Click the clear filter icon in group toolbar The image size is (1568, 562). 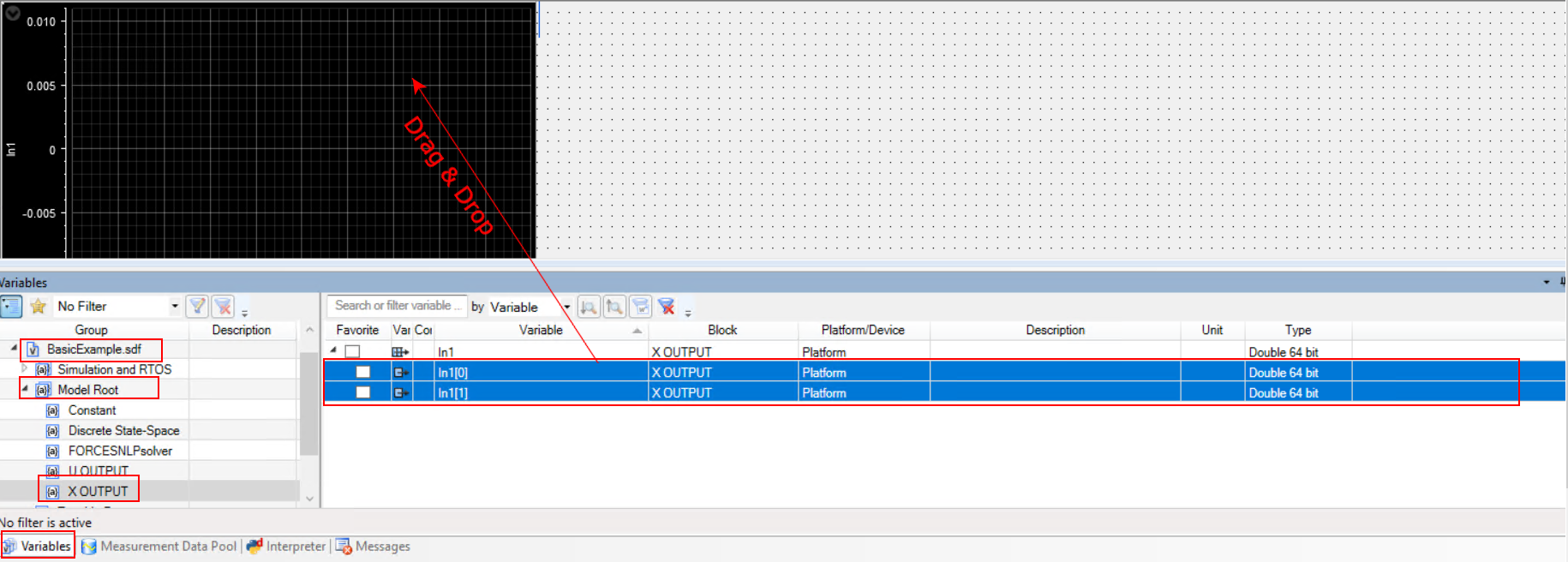(223, 307)
